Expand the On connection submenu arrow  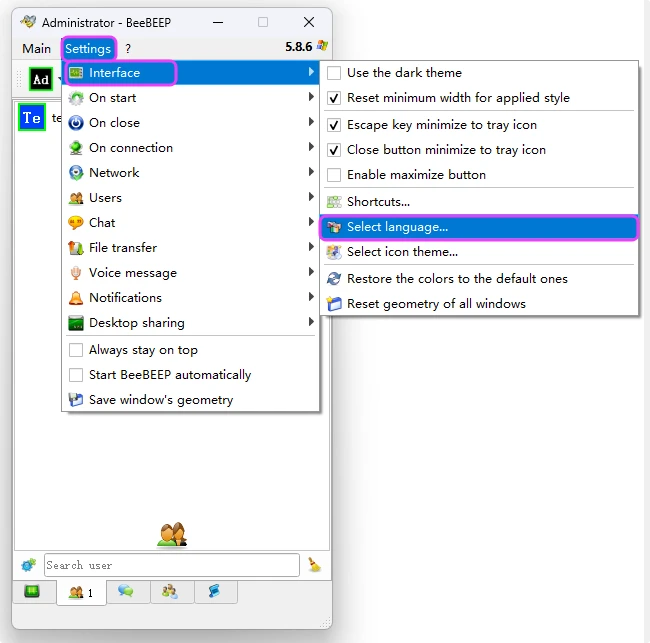click(311, 147)
